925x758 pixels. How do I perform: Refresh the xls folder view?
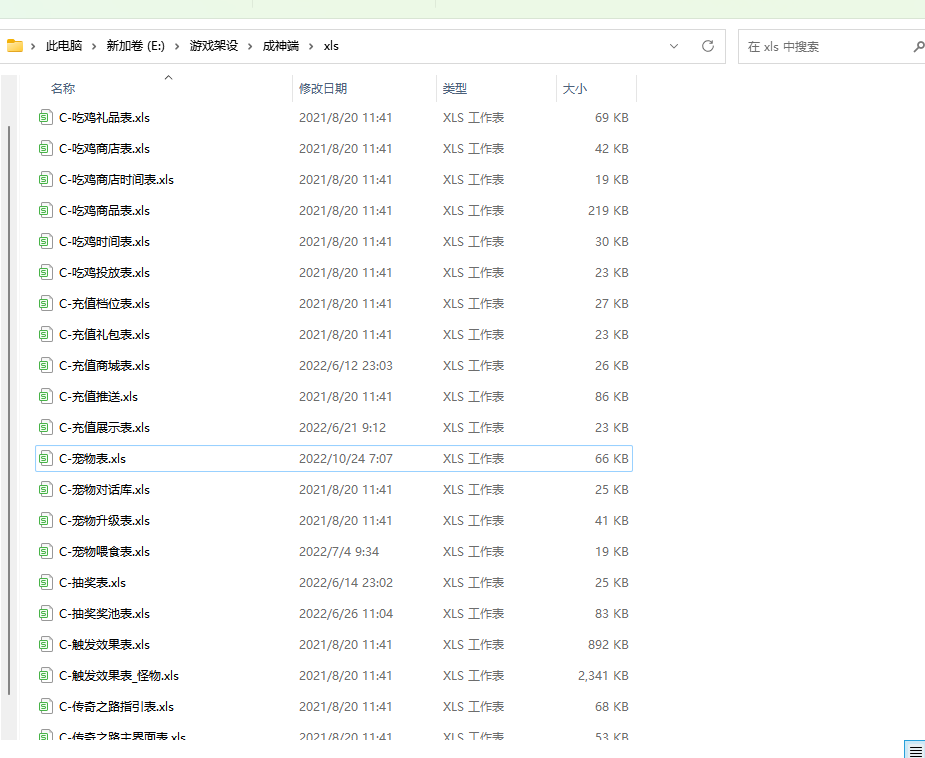708,46
